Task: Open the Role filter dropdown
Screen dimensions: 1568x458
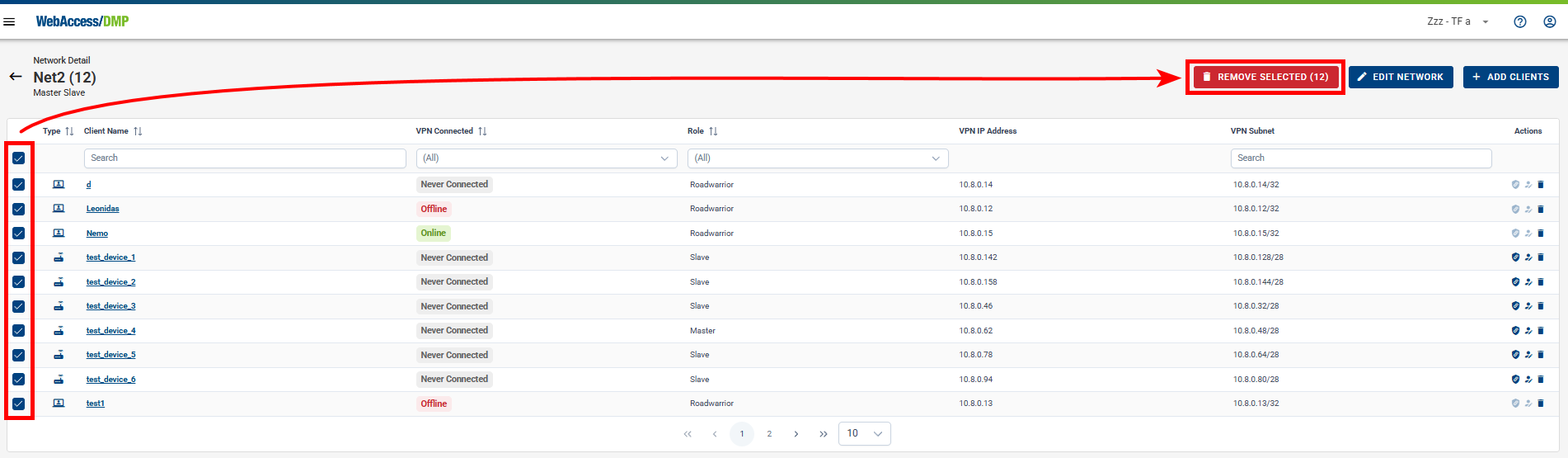Action: pyautogui.click(x=817, y=158)
